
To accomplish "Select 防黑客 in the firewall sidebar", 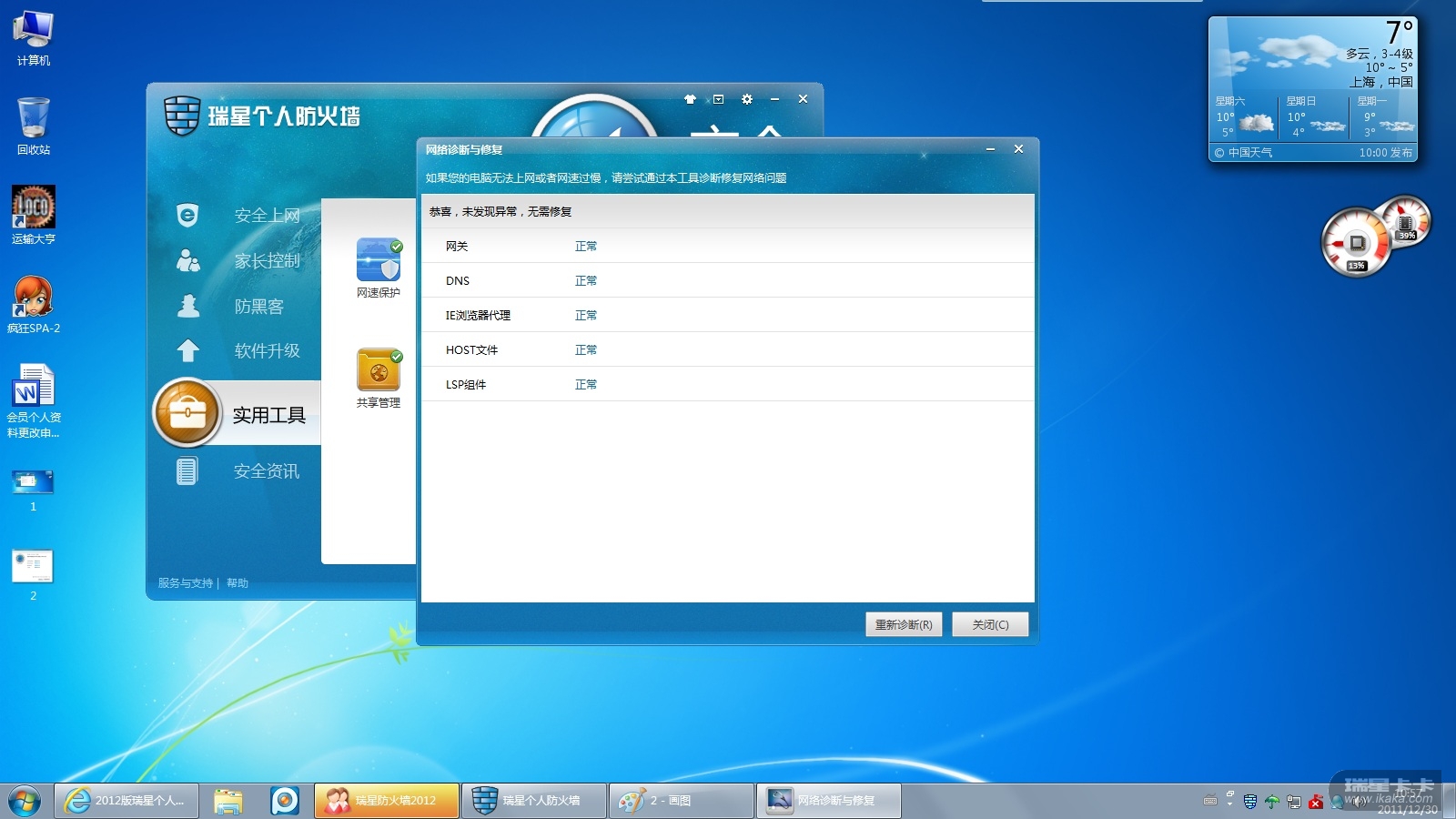I will tap(259, 307).
